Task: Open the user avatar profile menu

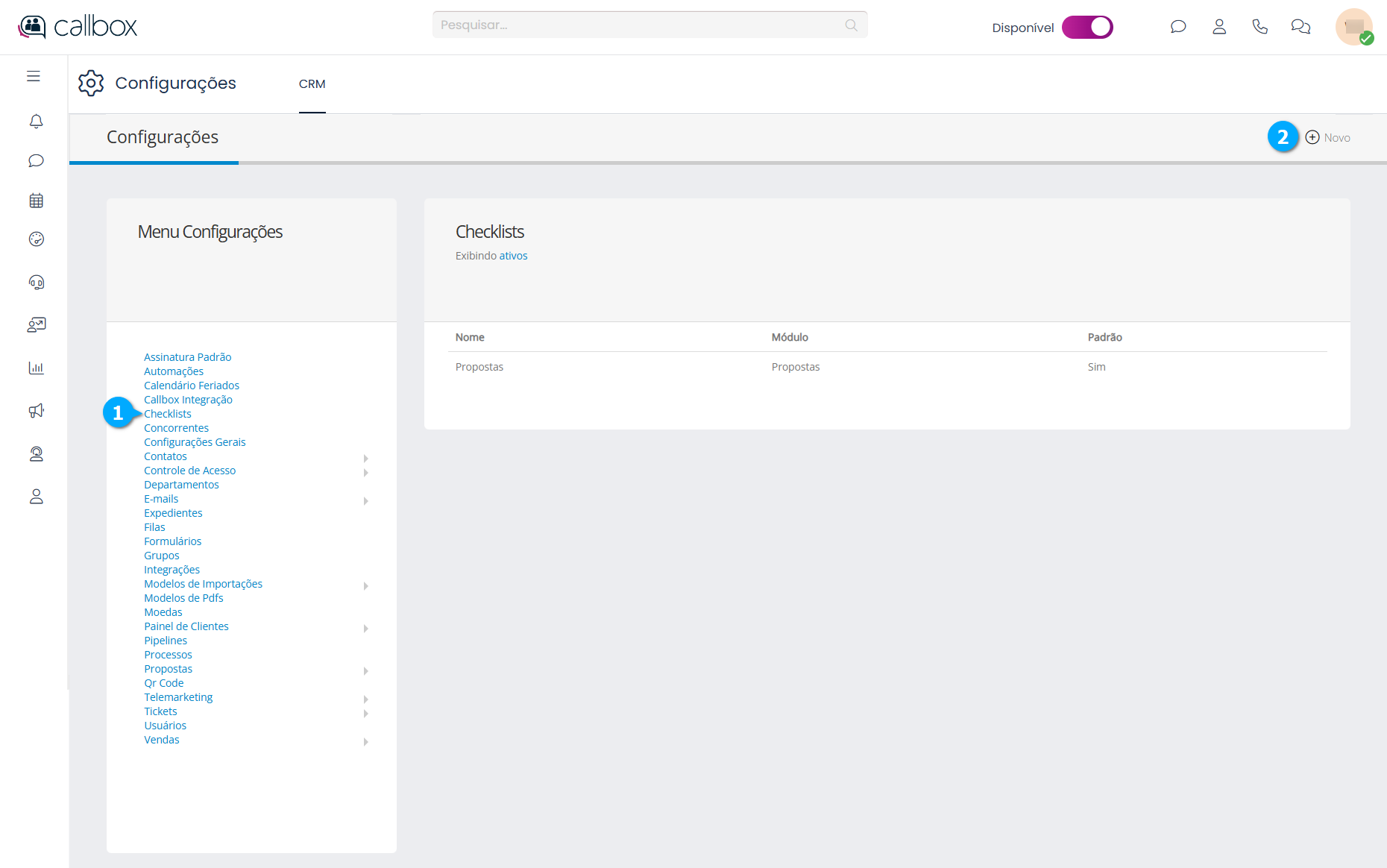Action: coord(1353,27)
